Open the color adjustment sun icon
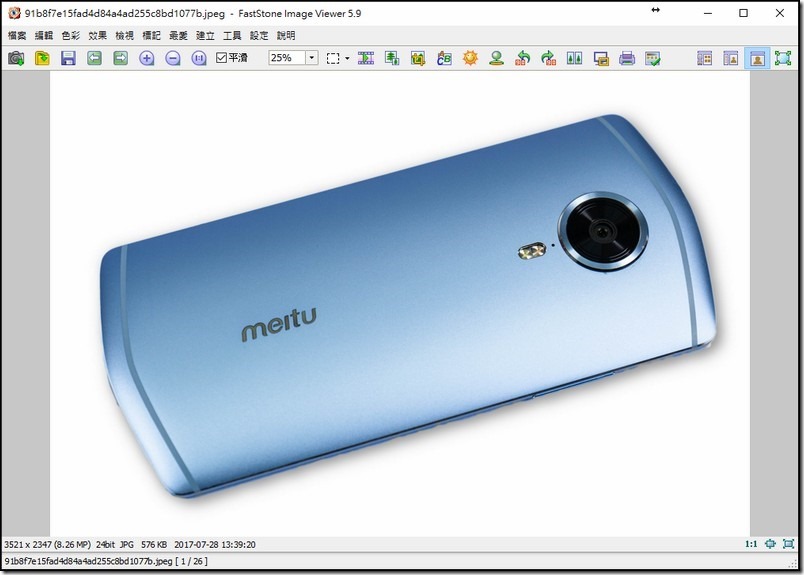Viewport: 804px width, 575px height. [470, 59]
